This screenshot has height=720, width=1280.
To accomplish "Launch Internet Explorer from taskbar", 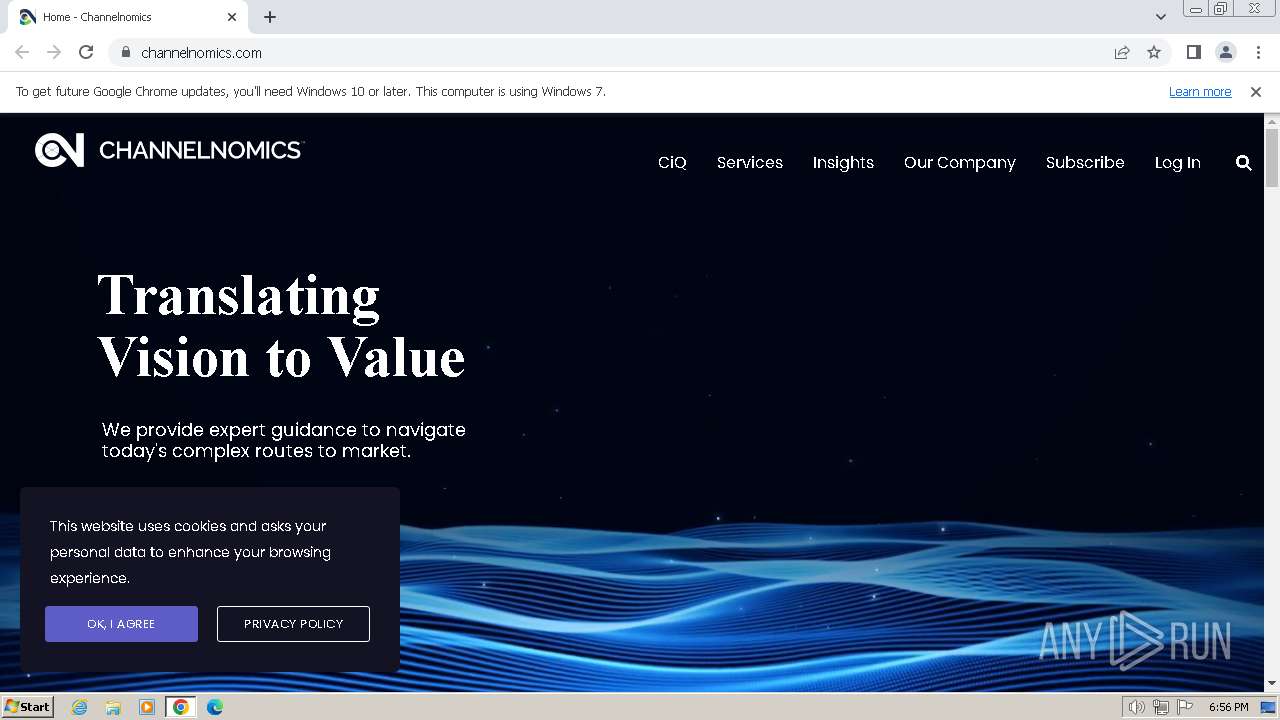I will pos(80,707).
